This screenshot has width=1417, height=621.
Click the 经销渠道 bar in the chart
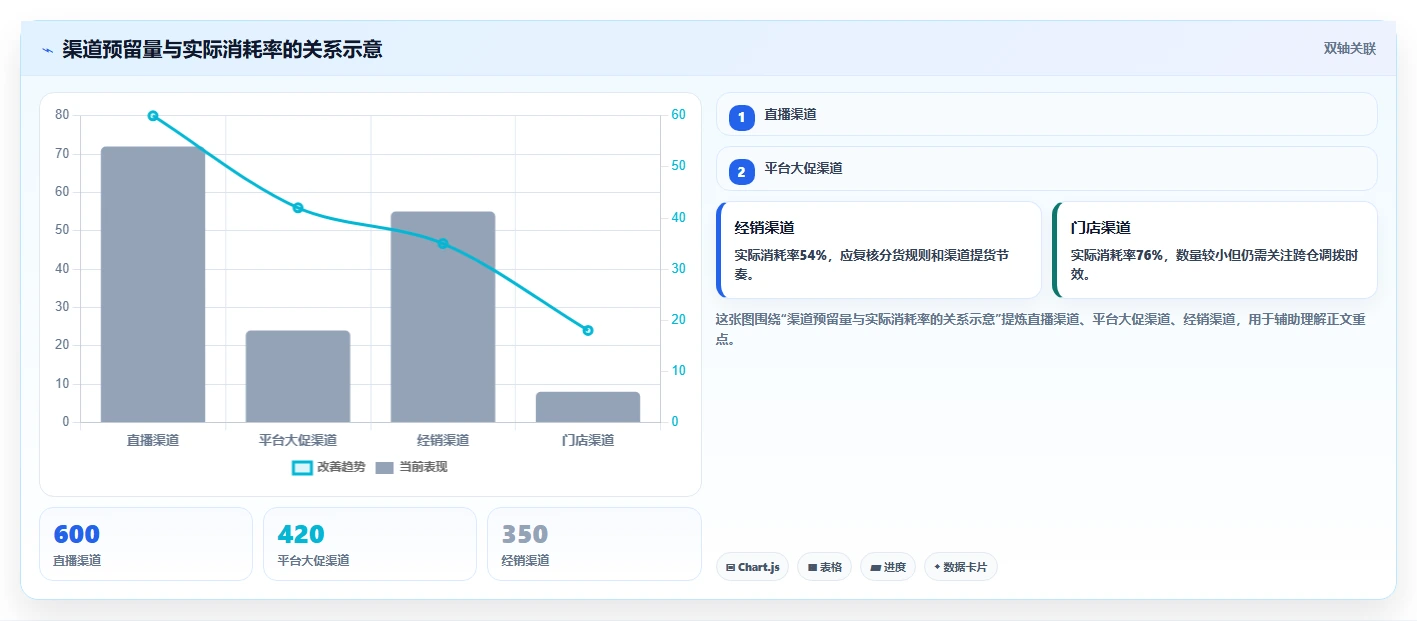point(443,317)
